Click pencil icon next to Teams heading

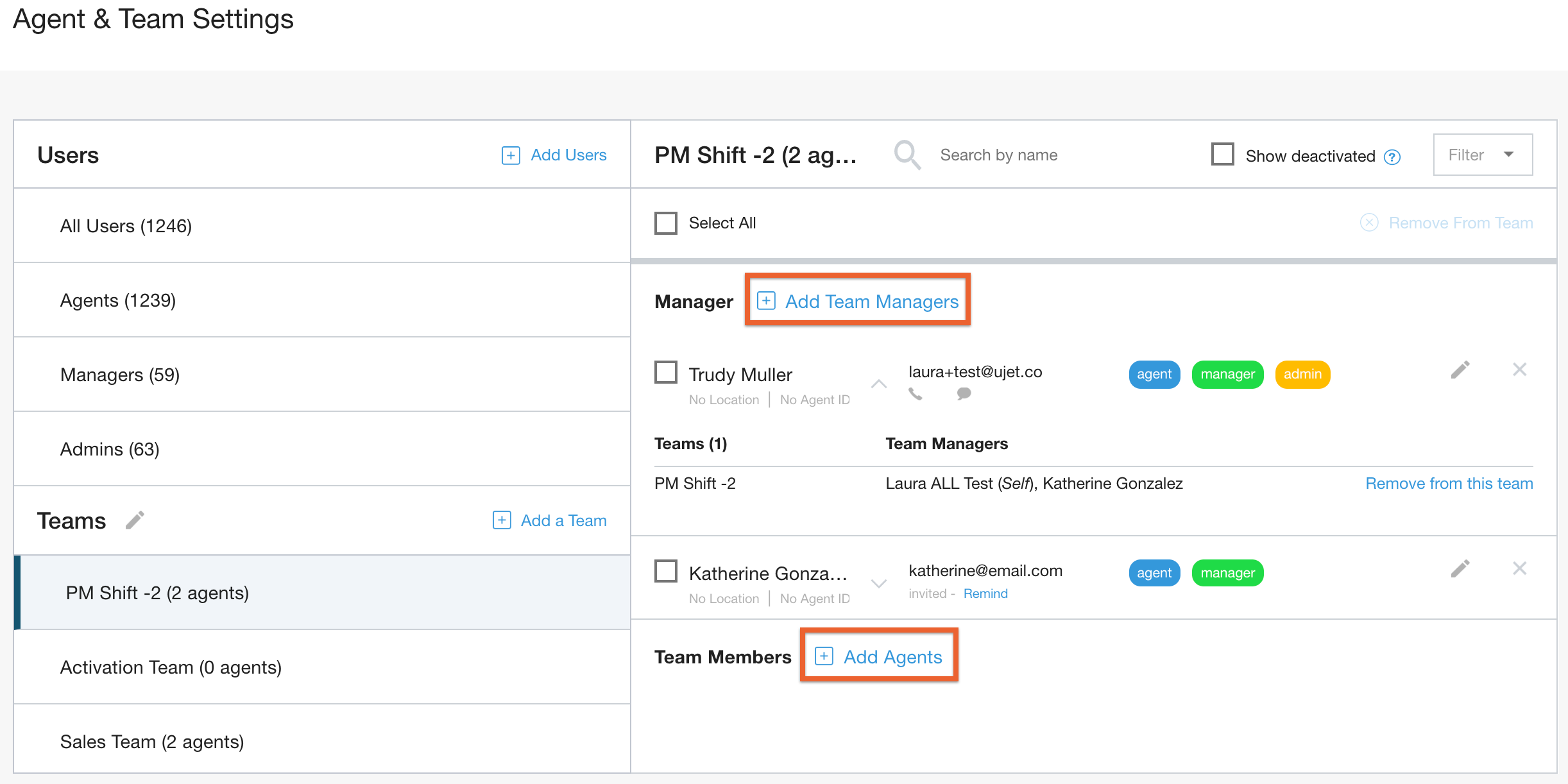click(x=135, y=520)
